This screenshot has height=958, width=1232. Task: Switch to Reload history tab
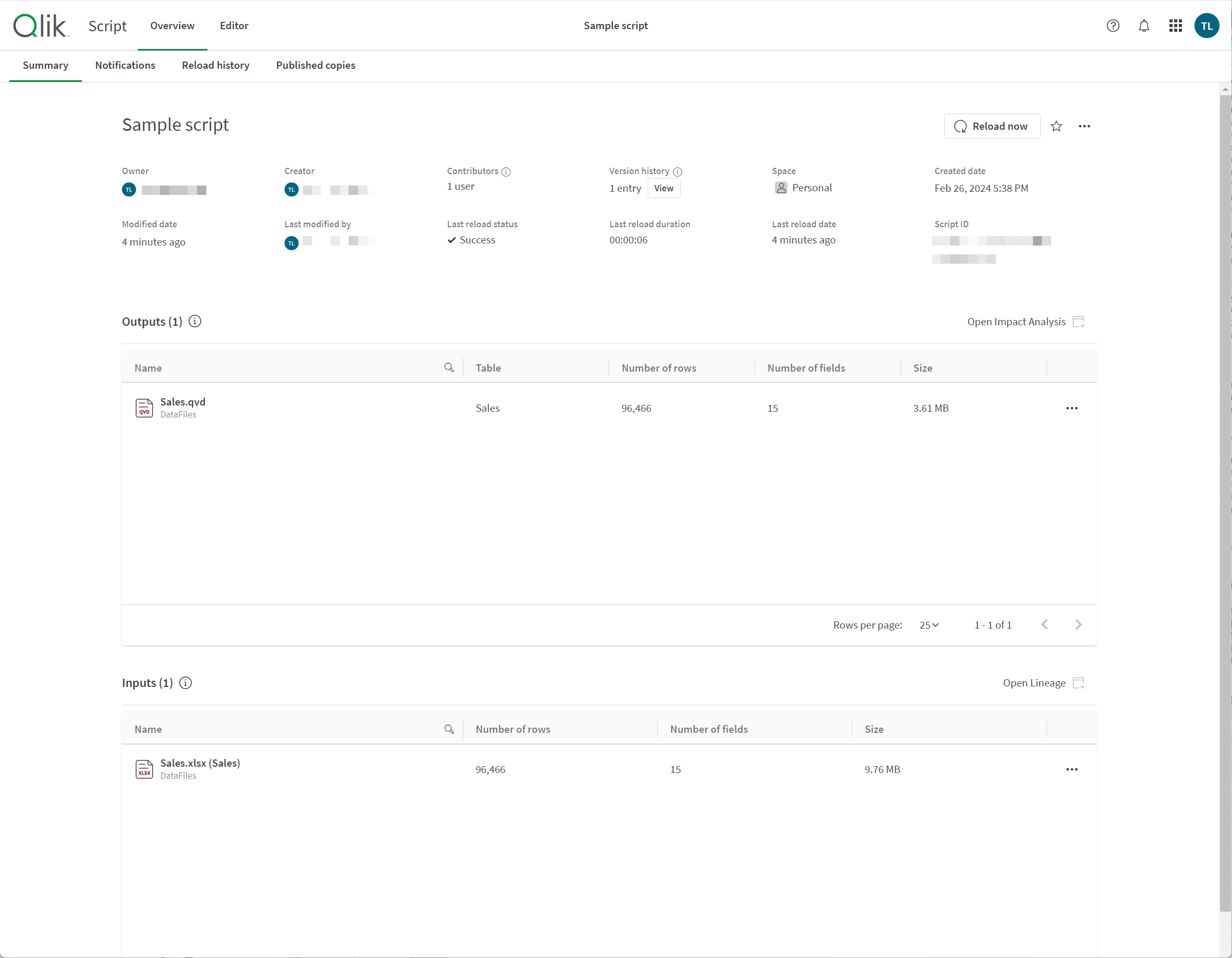point(215,65)
